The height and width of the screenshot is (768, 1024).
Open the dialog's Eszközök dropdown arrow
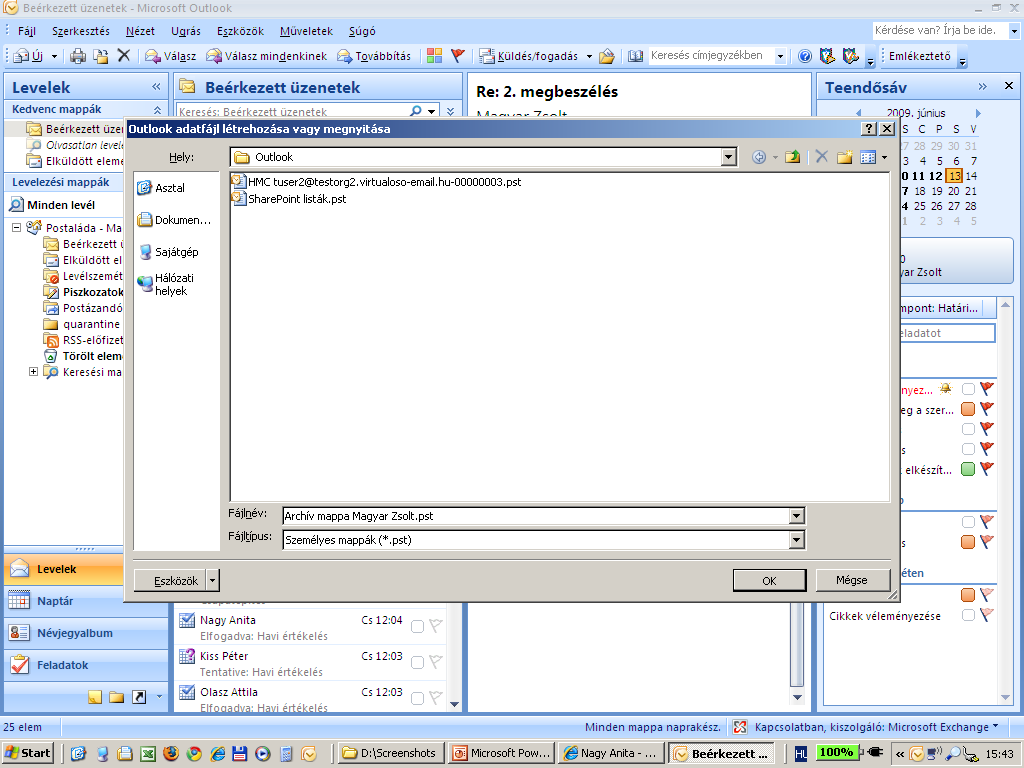click(x=212, y=580)
